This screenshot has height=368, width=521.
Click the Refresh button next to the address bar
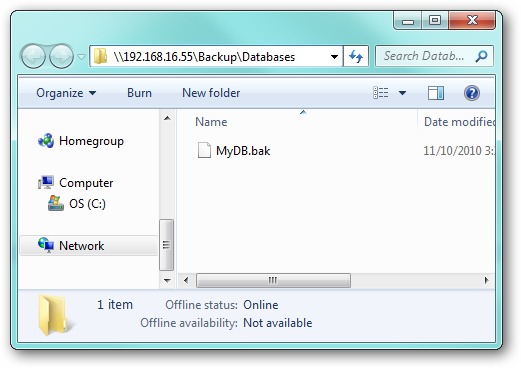click(x=356, y=56)
